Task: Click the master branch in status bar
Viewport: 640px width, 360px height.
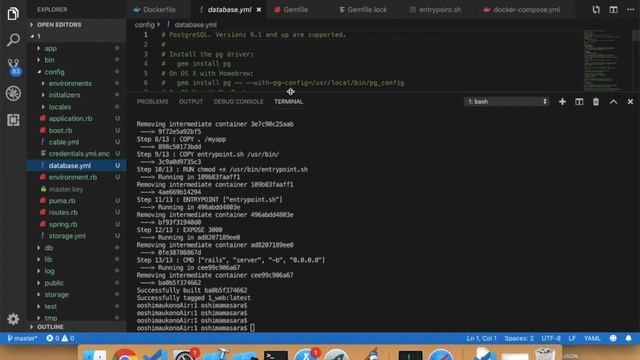Action: coord(22,338)
